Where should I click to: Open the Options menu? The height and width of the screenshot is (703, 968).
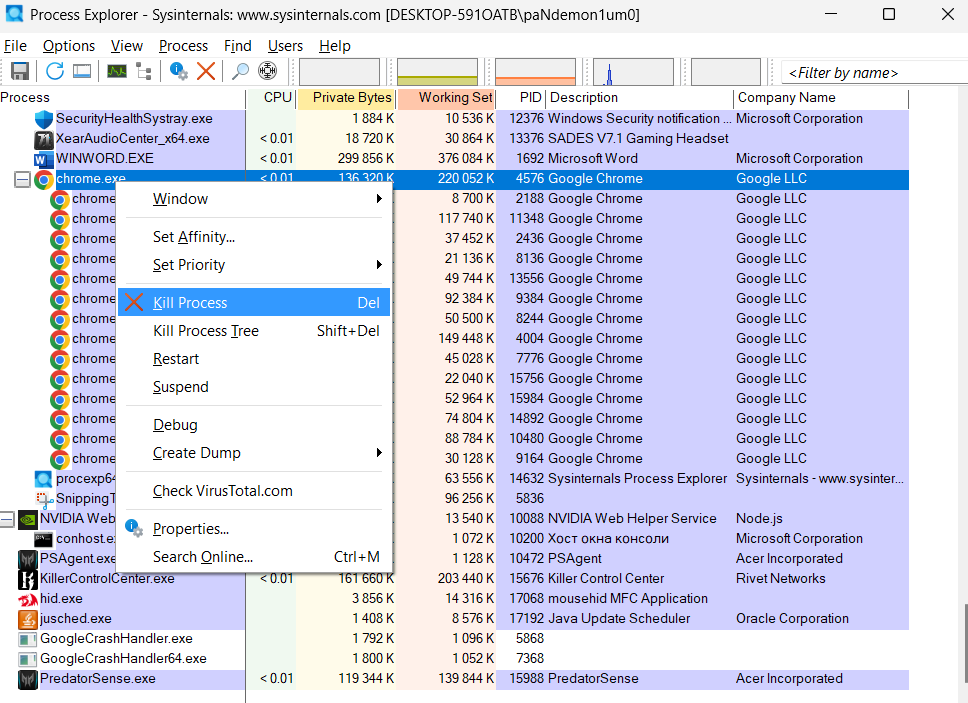click(69, 46)
